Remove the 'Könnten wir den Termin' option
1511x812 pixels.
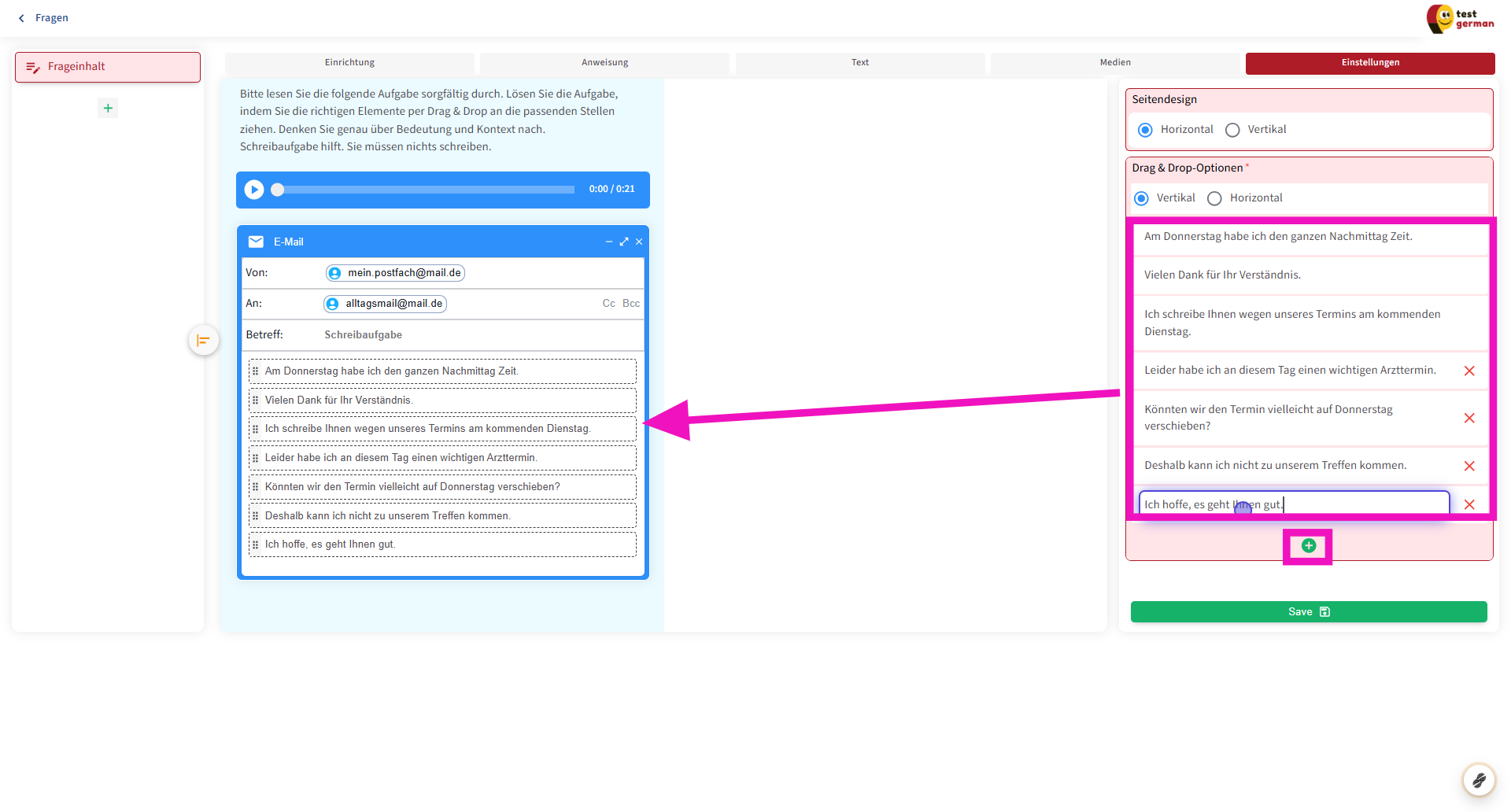pyautogui.click(x=1469, y=418)
